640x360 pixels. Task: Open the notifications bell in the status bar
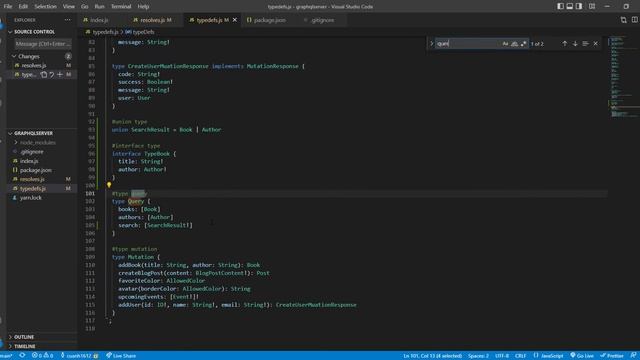pos(633,356)
